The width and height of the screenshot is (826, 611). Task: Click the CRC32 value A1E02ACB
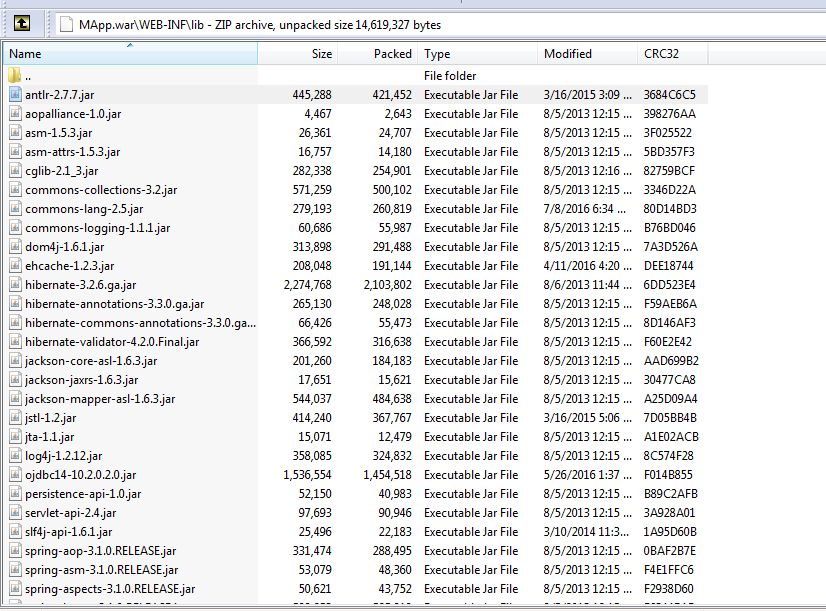click(x=671, y=437)
